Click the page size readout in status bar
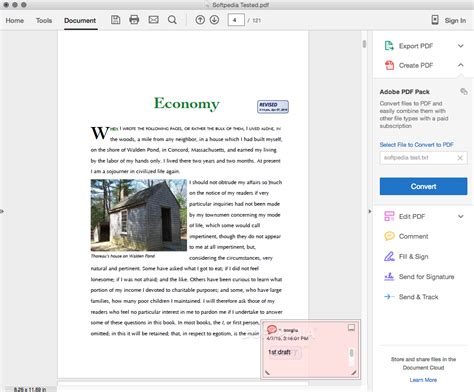 pos(30,389)
